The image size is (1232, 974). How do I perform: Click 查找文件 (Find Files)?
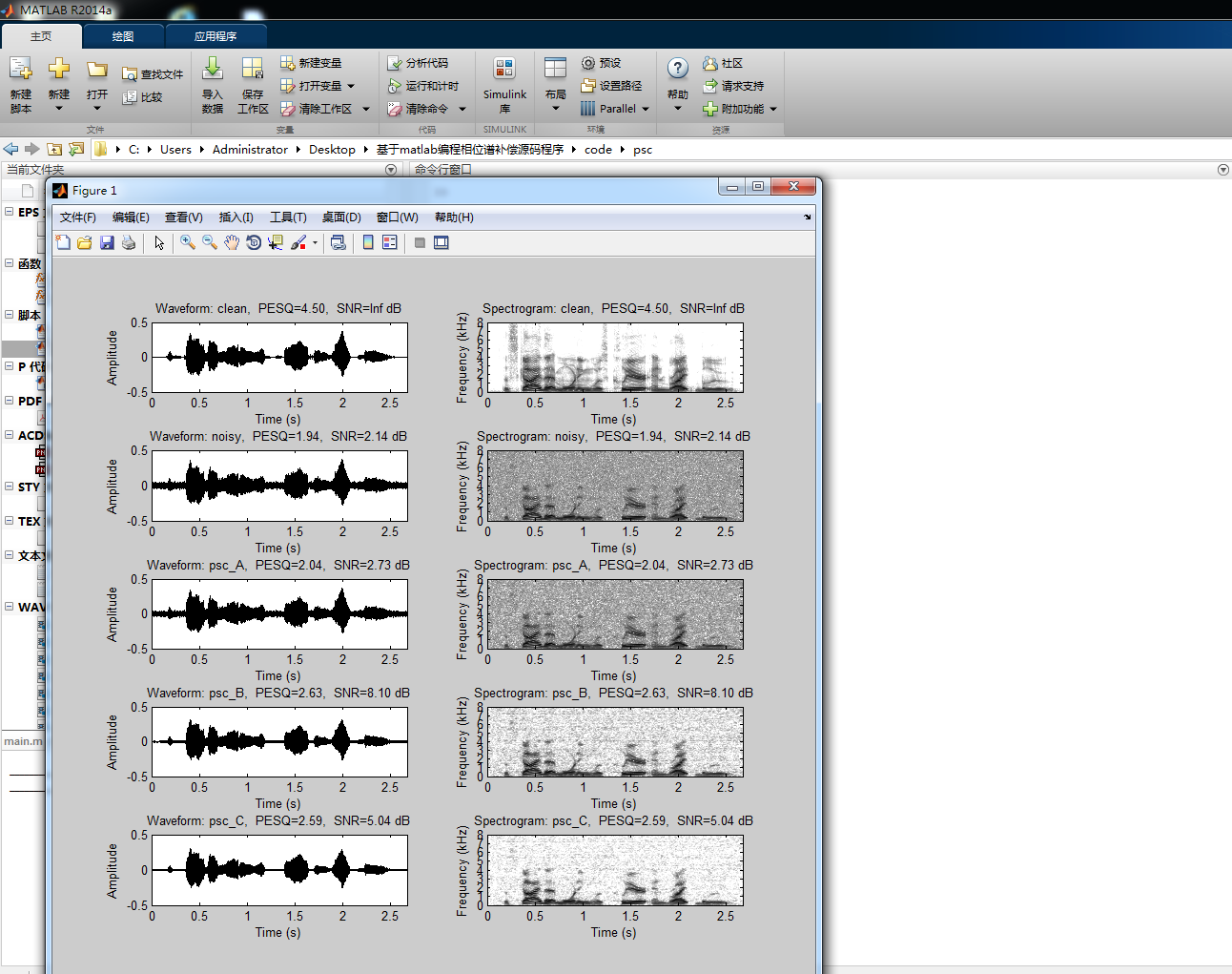(153, 73)
